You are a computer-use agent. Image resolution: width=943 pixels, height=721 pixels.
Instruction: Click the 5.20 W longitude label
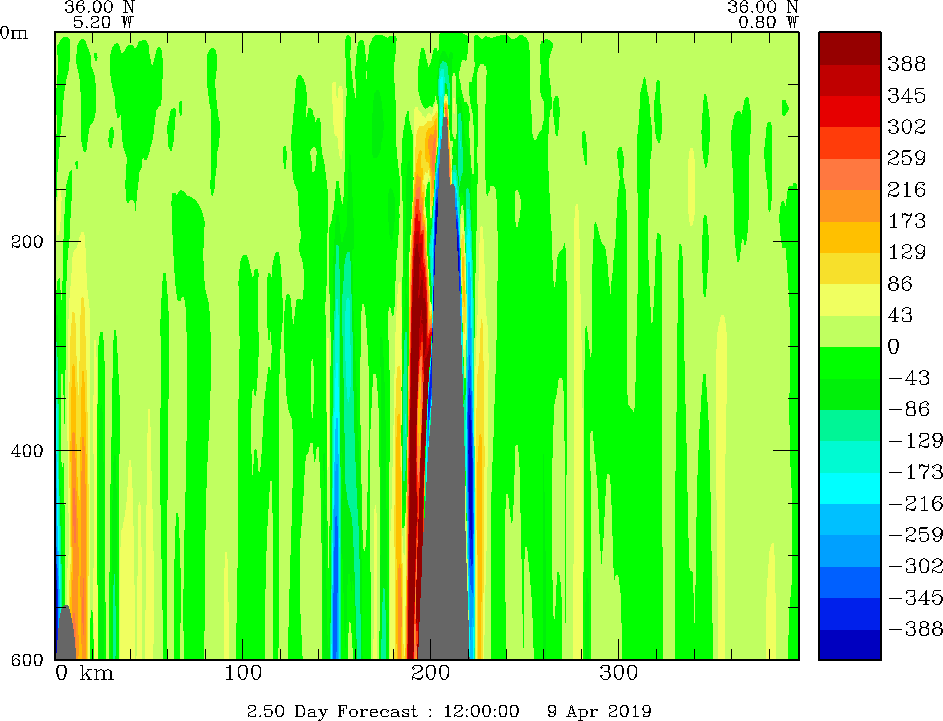(x=103, y=23)
